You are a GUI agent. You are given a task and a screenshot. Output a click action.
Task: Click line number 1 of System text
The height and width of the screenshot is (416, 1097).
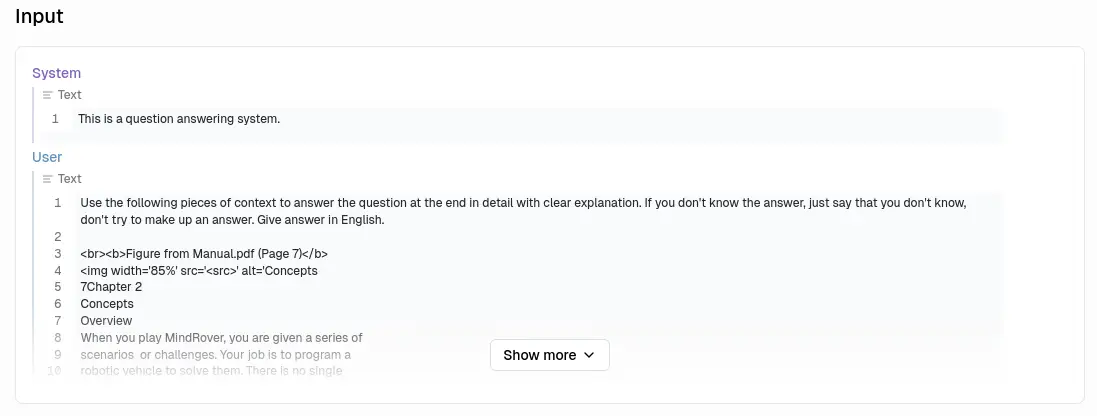point(56,119)
